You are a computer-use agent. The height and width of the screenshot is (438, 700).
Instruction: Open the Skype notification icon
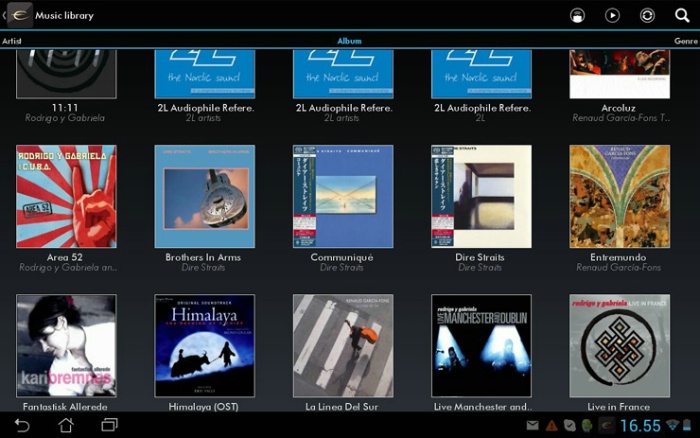570,425
